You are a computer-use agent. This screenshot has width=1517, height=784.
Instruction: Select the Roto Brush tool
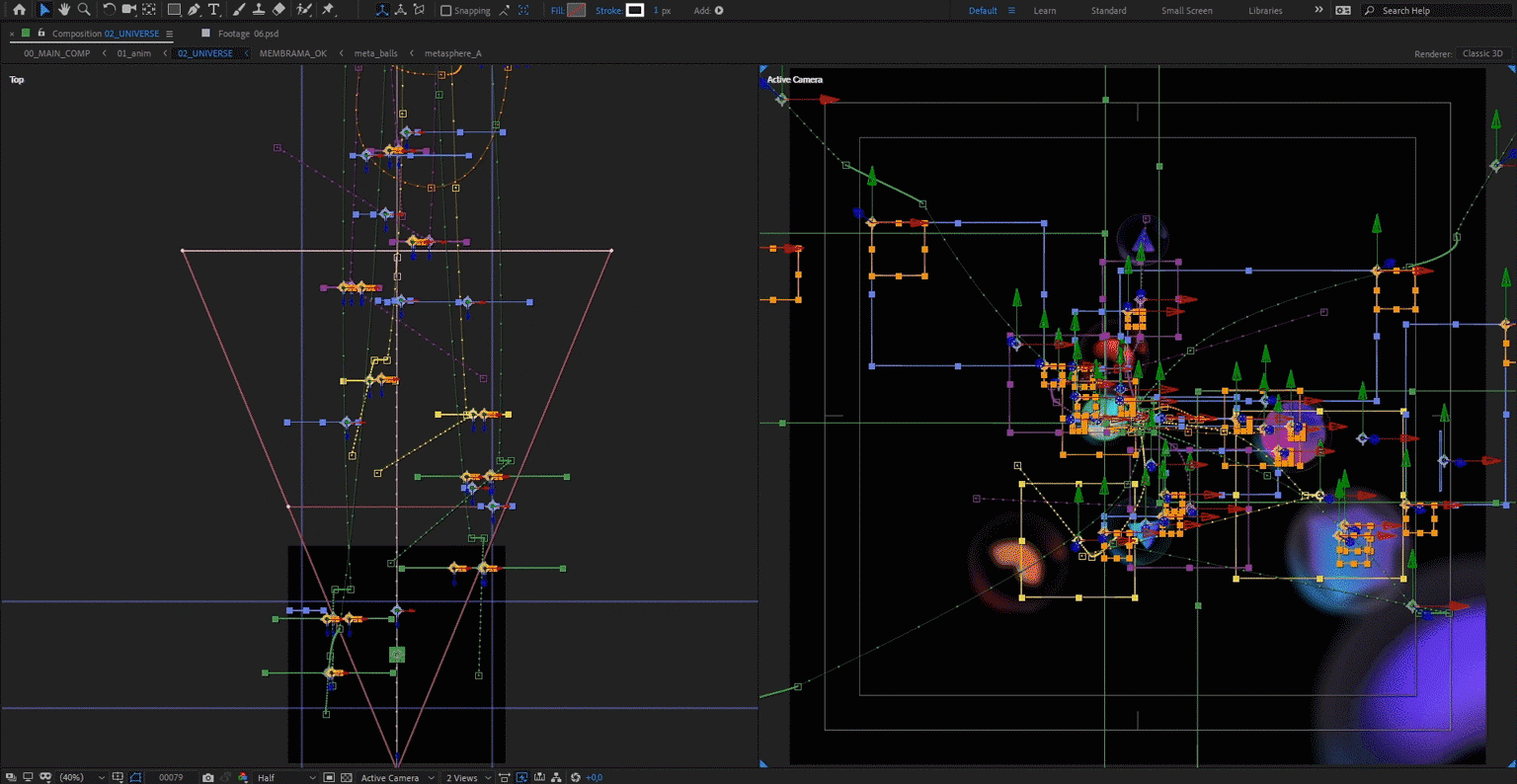pos(304,10)
